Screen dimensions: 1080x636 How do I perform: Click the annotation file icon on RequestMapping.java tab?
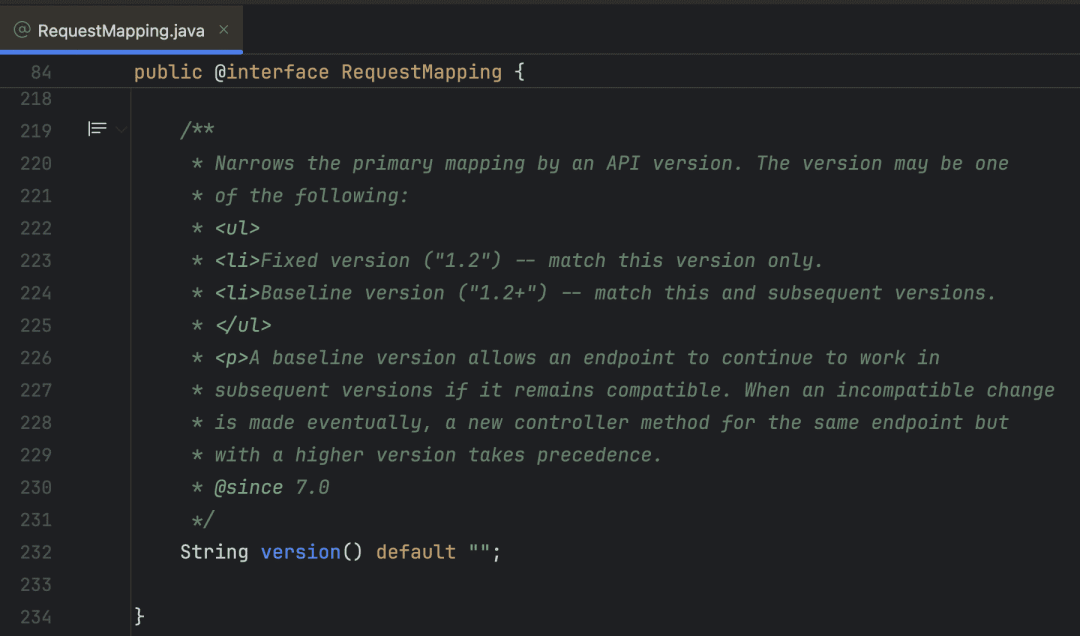click(x=22, y=30)
